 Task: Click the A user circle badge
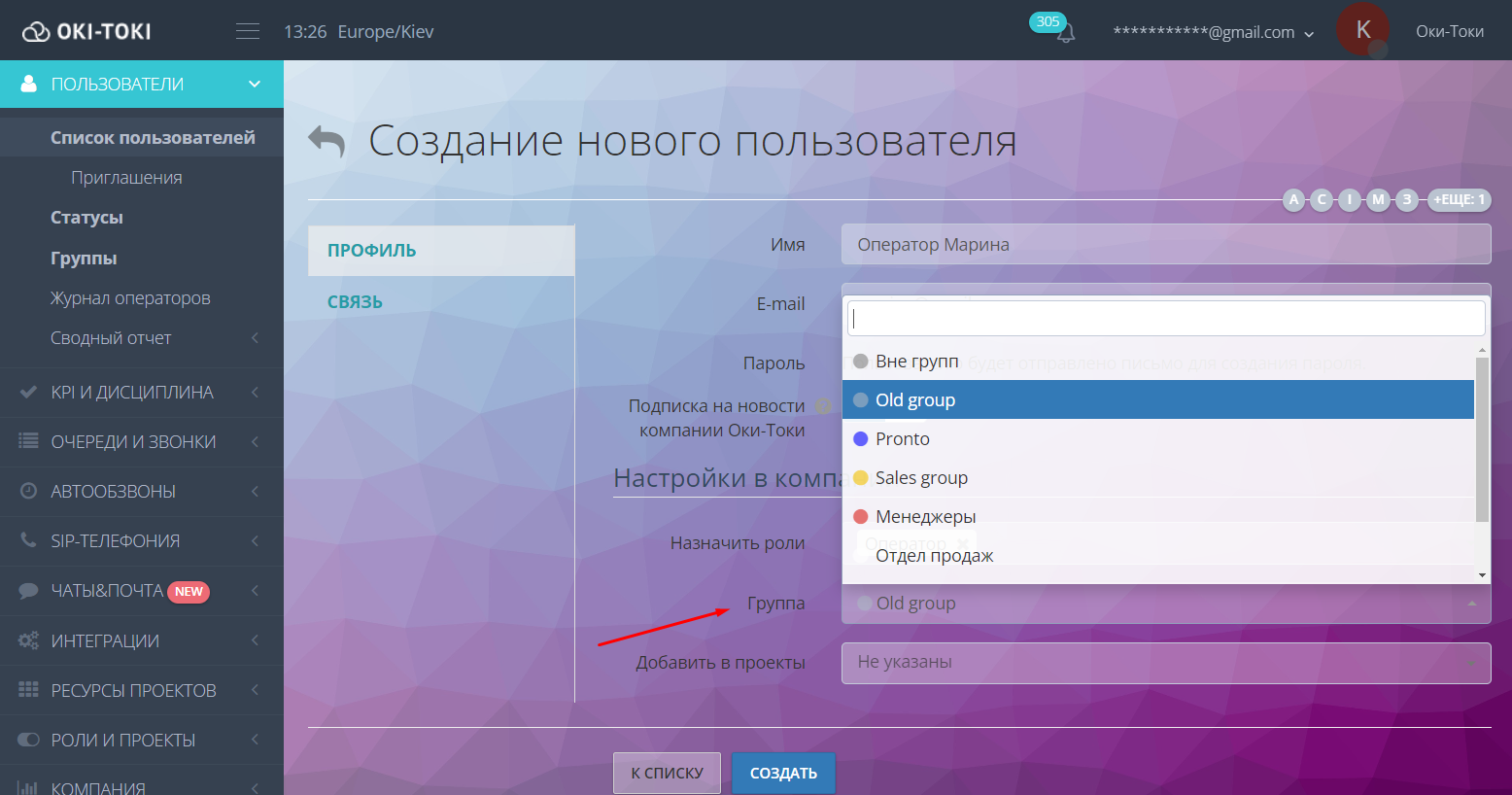(x=1293, y=199)
